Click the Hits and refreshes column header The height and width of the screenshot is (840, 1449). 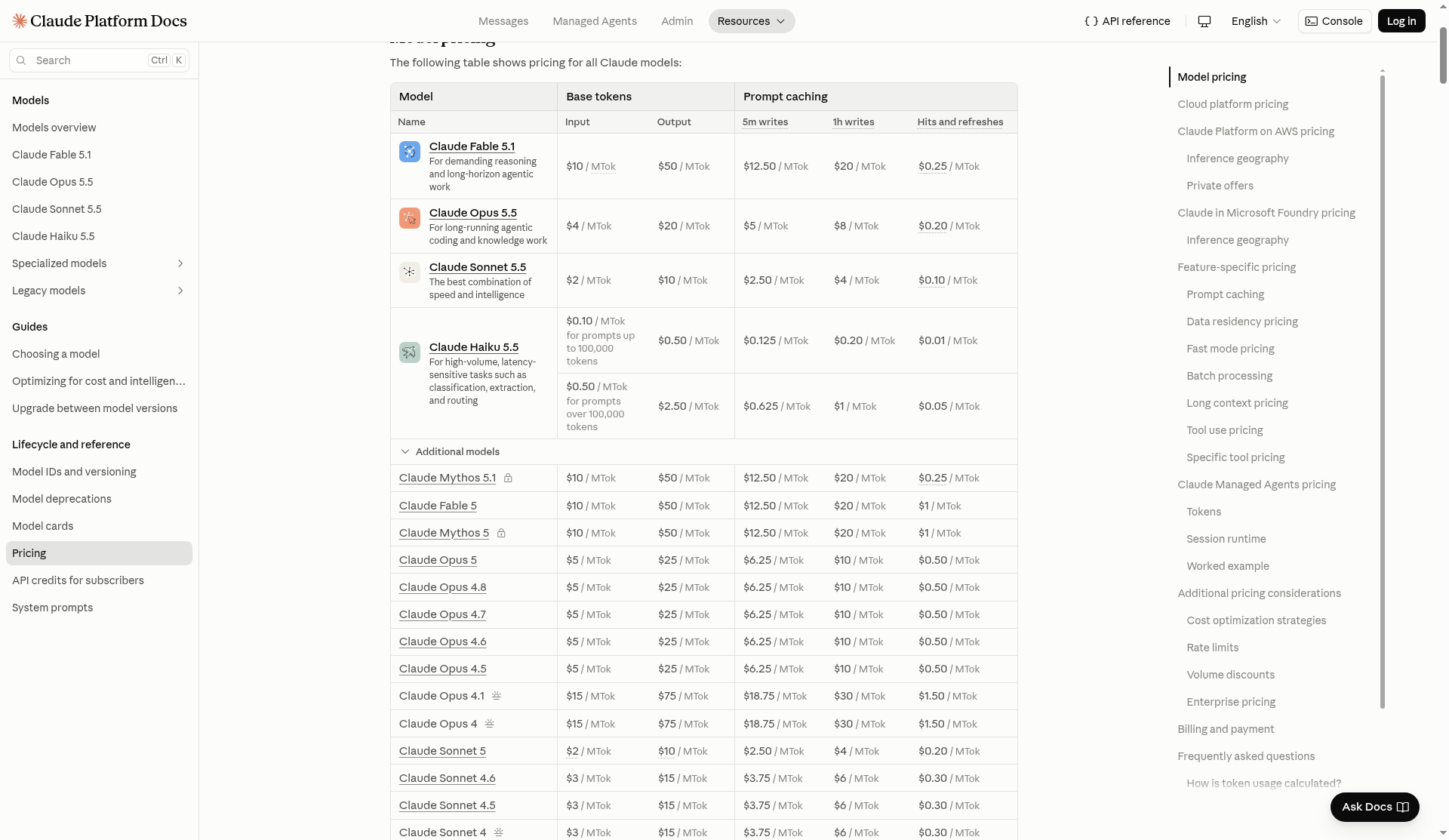point(960,122)
